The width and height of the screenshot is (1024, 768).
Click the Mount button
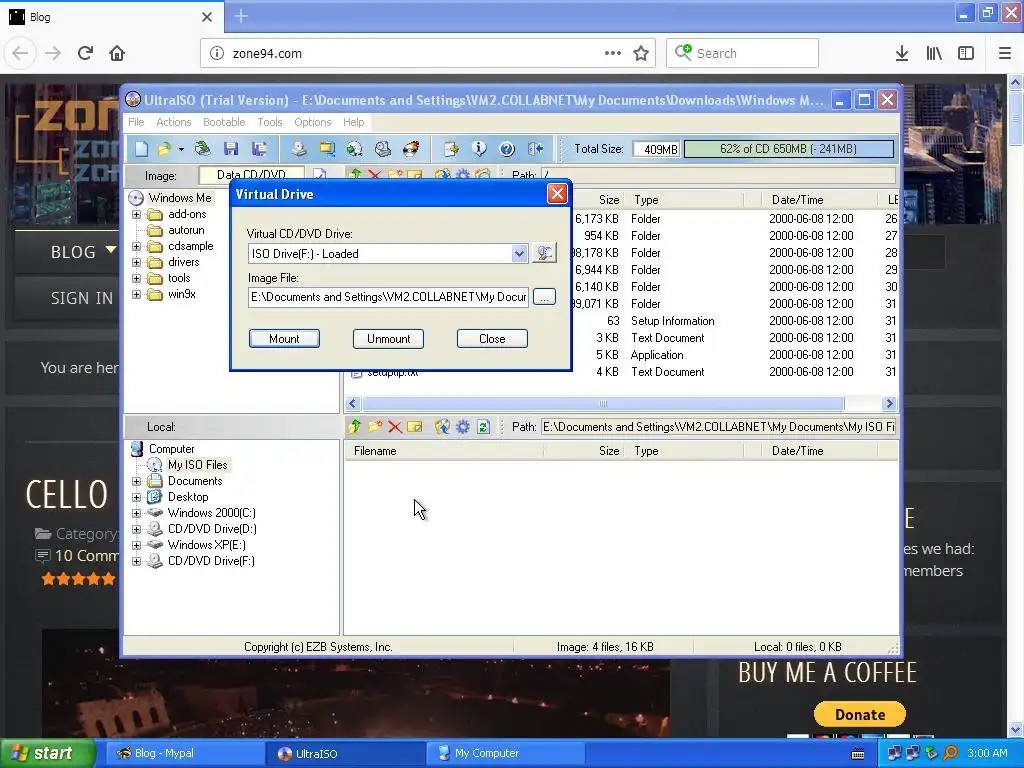click(x=284, y=338)
